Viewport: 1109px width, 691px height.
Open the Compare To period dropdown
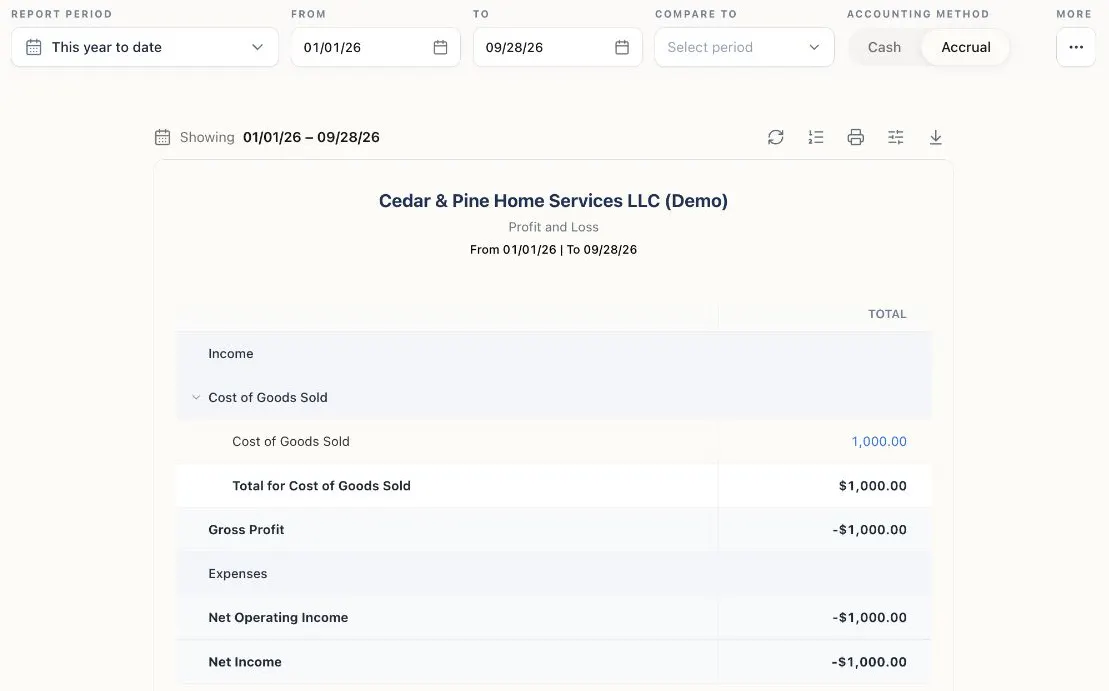[744, 47]
